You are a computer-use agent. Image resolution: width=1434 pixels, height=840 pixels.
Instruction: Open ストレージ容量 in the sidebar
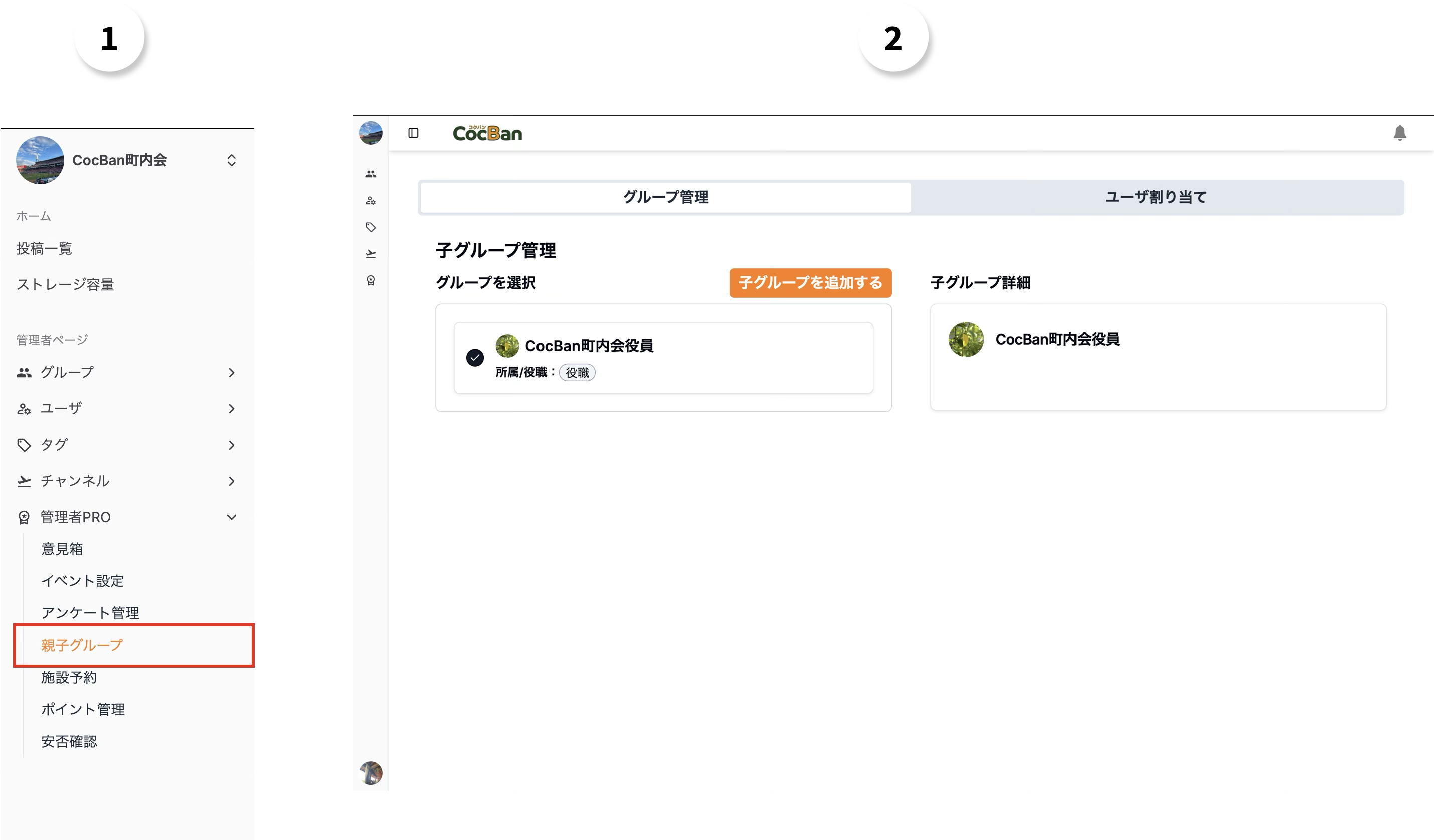(x=65, y=284)
